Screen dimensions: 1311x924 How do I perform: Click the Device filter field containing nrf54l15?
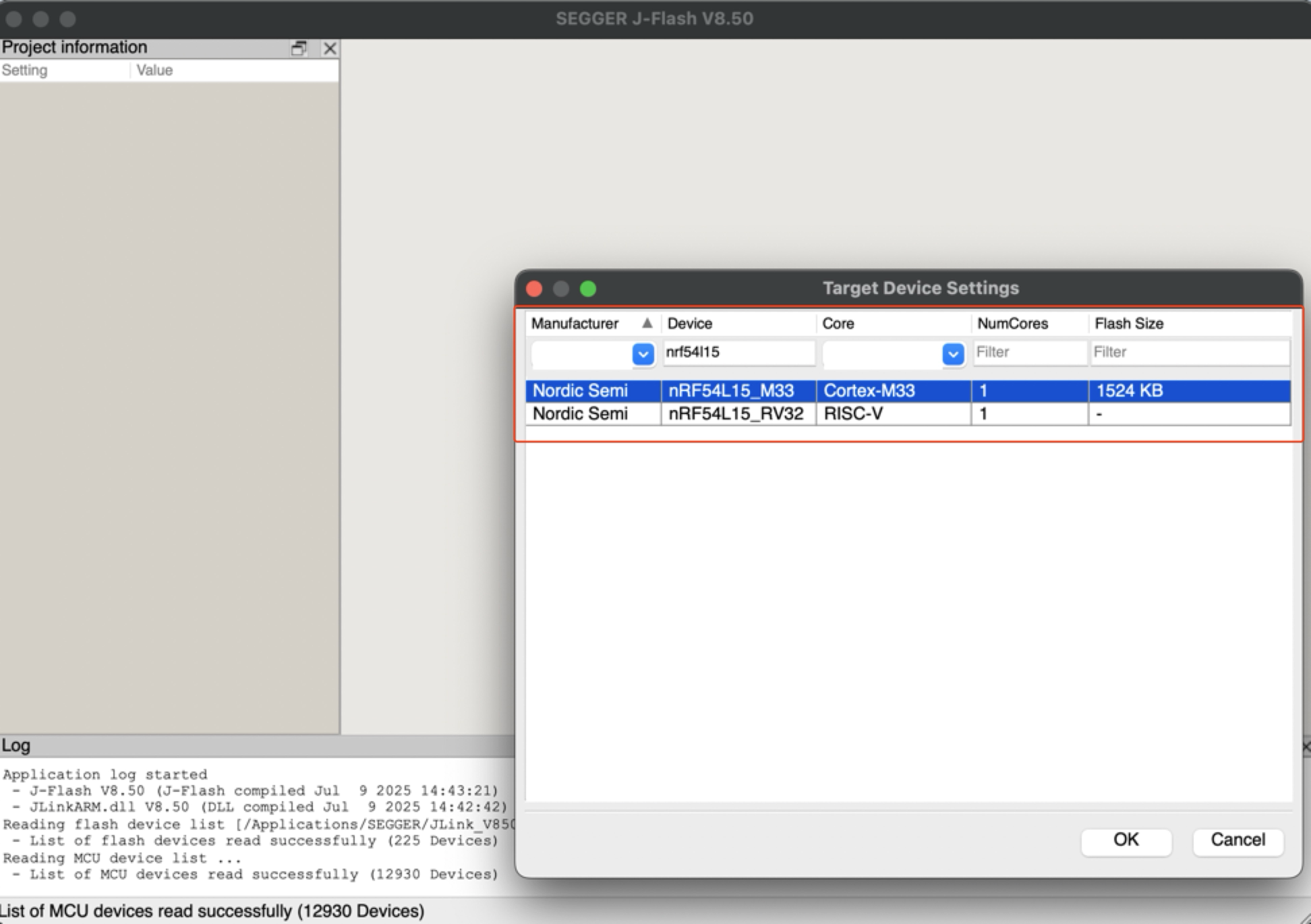pos(739,353)
